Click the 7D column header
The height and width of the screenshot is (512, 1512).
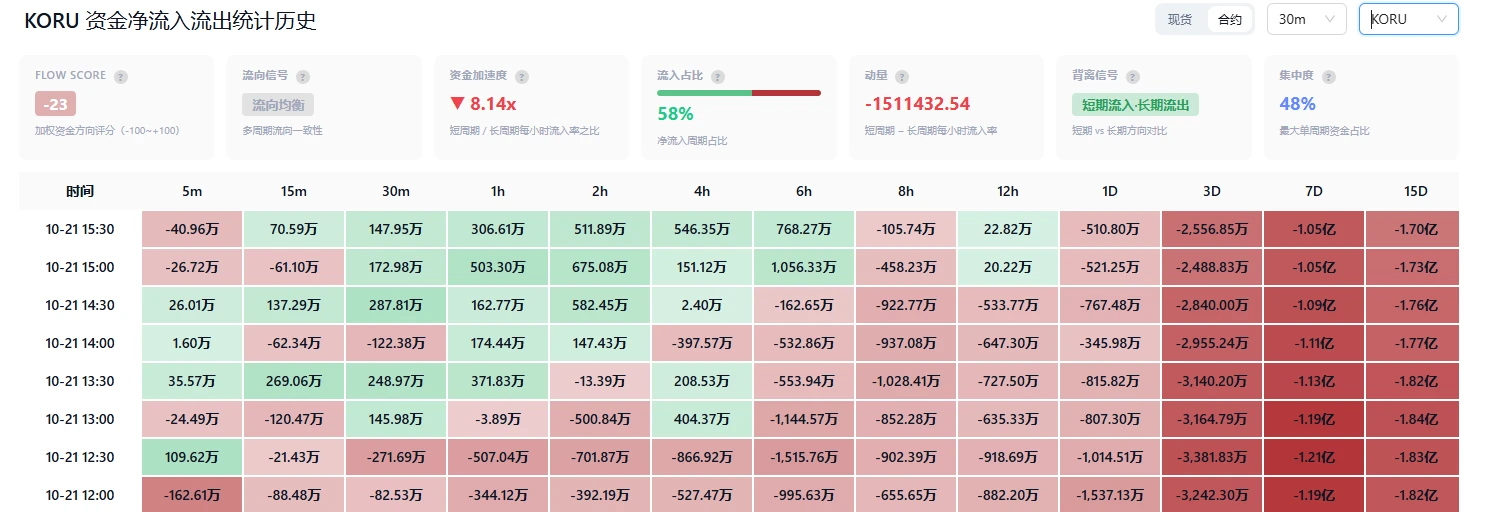pos(1314,191)
